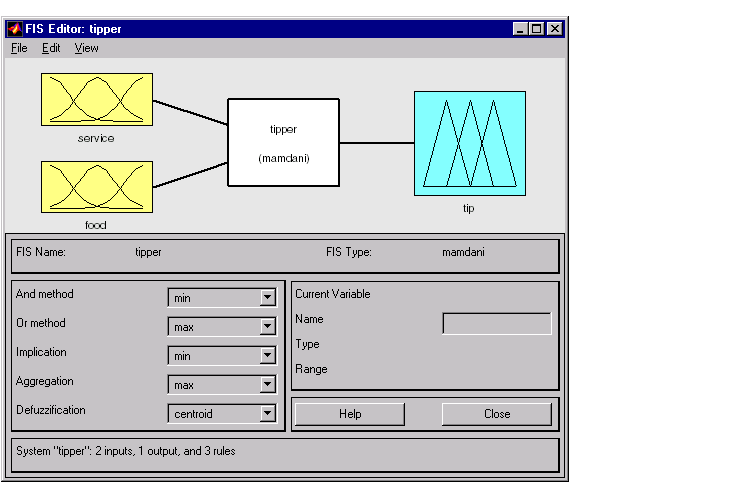Click the FIS Name value tipper
Image resolution: width=750 pixels, height=489 pixels.
148,253
